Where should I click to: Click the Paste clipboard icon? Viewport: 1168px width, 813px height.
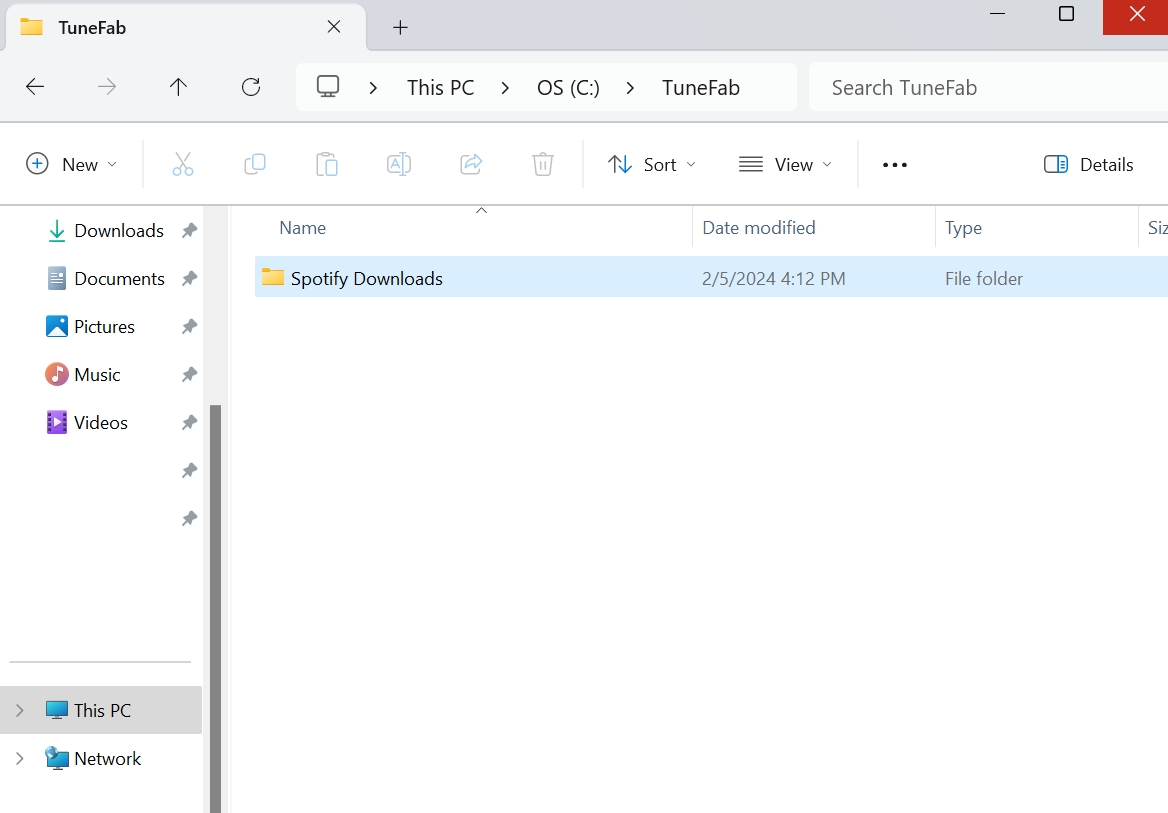pyautogui.click(x=327, y=164)
